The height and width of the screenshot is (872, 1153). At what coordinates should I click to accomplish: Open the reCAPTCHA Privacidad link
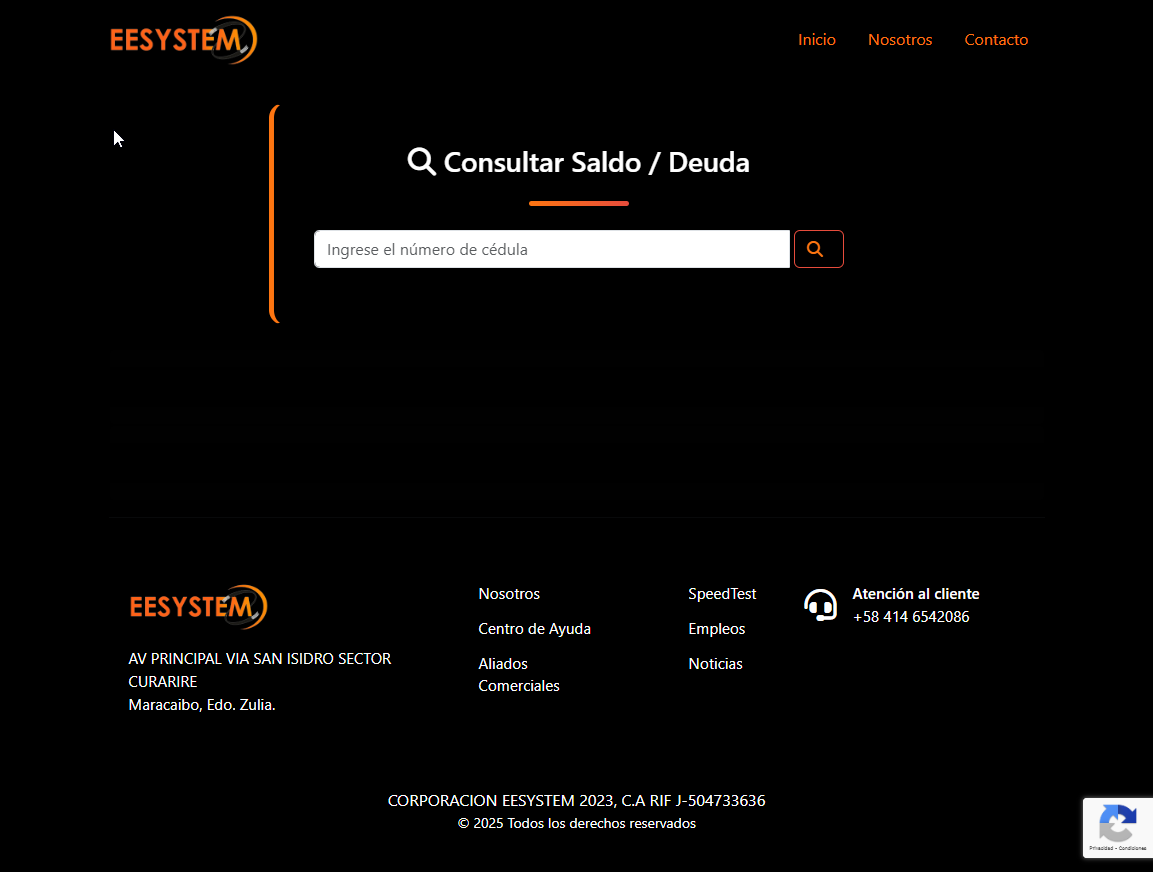(x=1101, y=848)
